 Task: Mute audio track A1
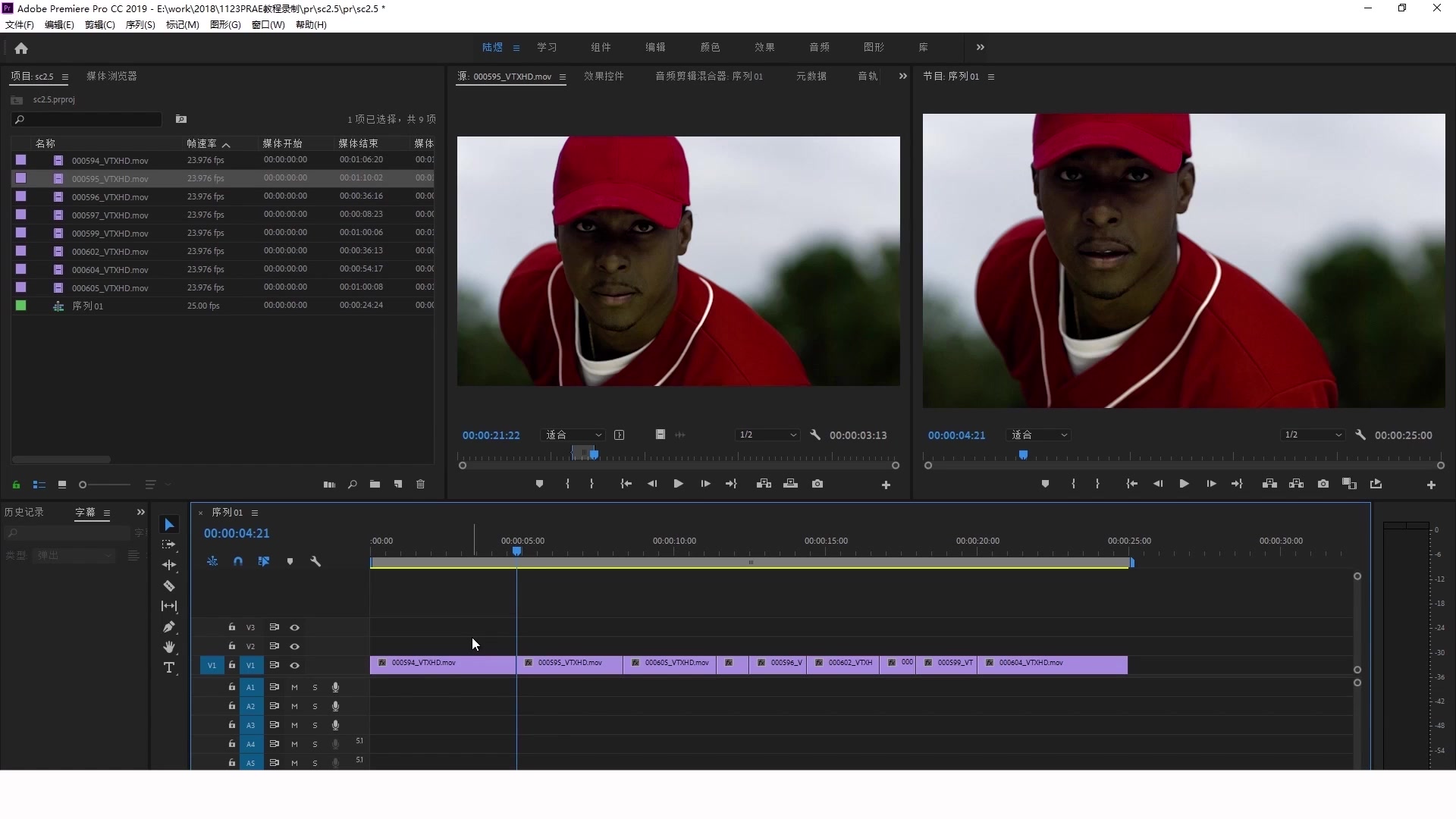click(295, 687)
